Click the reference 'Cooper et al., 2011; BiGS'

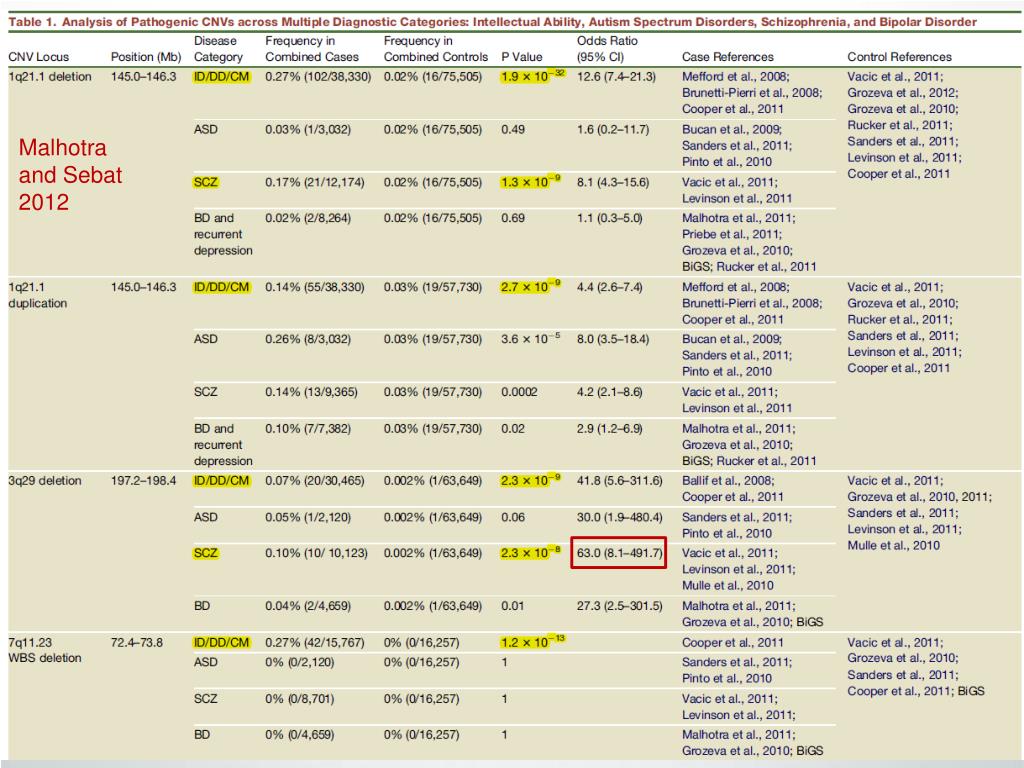[x=916, y=691]
